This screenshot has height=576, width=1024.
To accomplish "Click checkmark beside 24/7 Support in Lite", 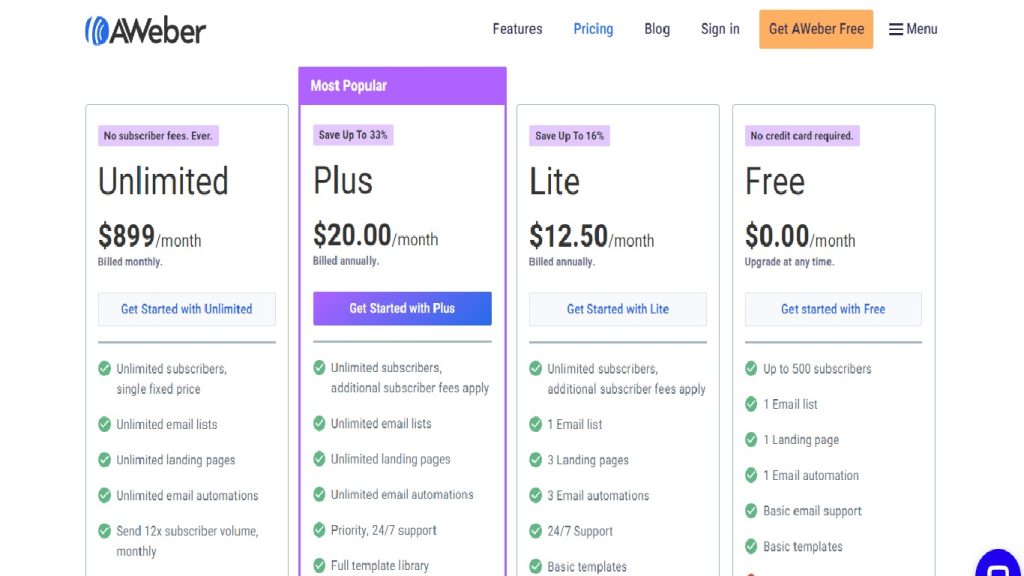I will coord(536,531).
